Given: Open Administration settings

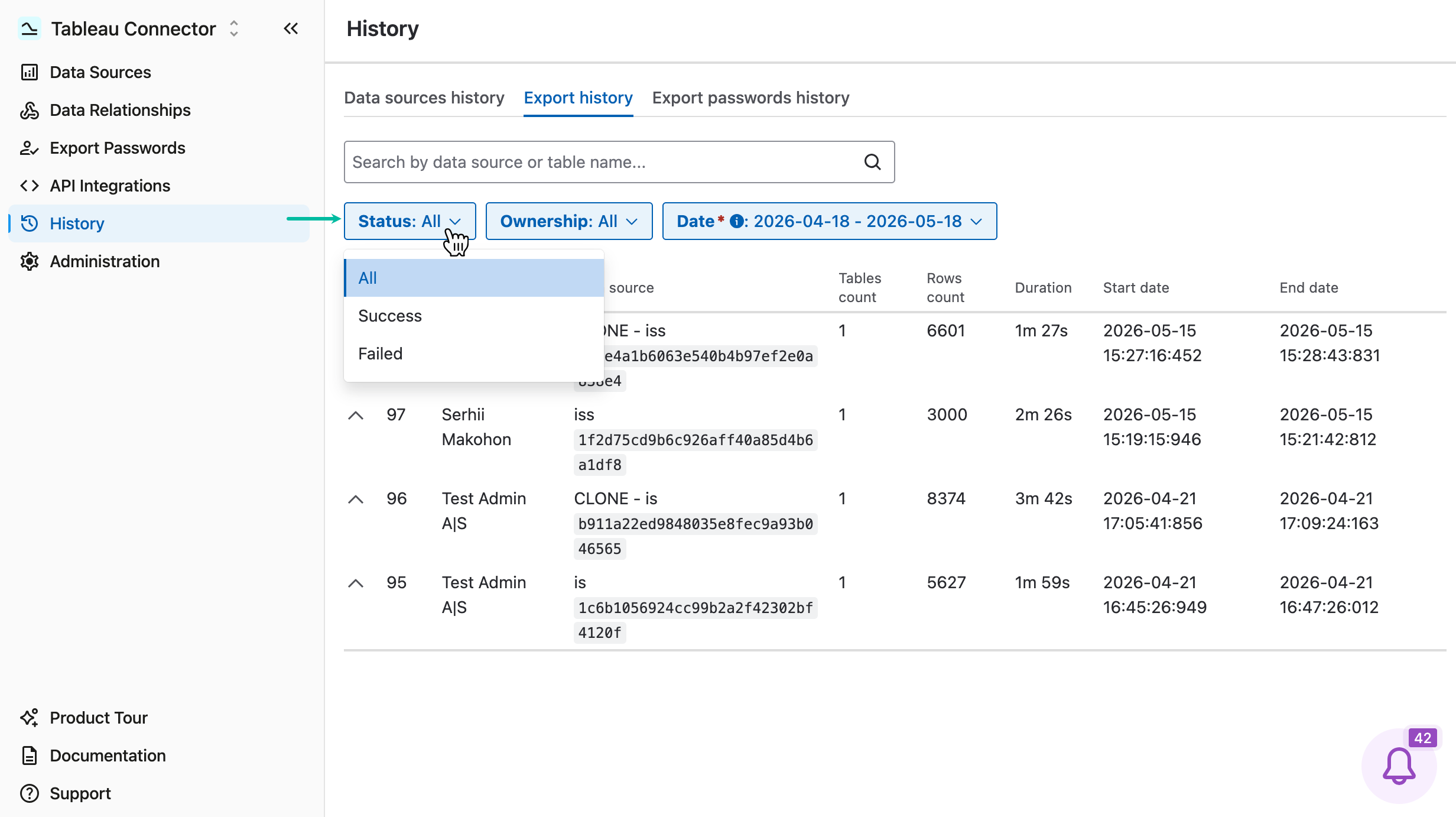Looking at the screenshot, I should click(x=105, y=261).
